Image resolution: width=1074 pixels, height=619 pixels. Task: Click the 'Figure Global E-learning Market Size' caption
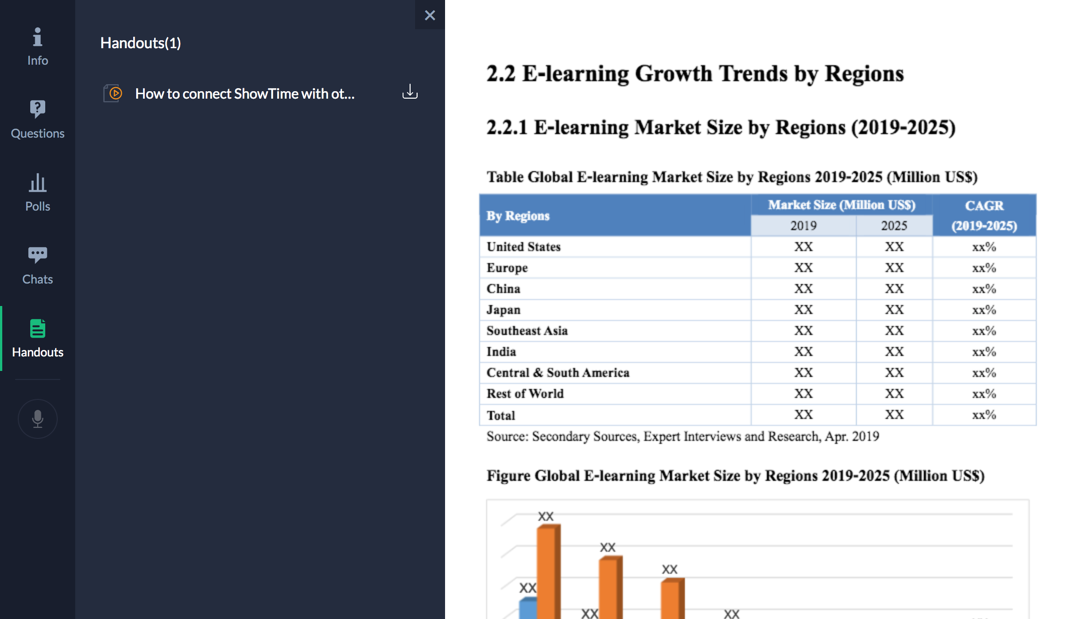[735, 476]
